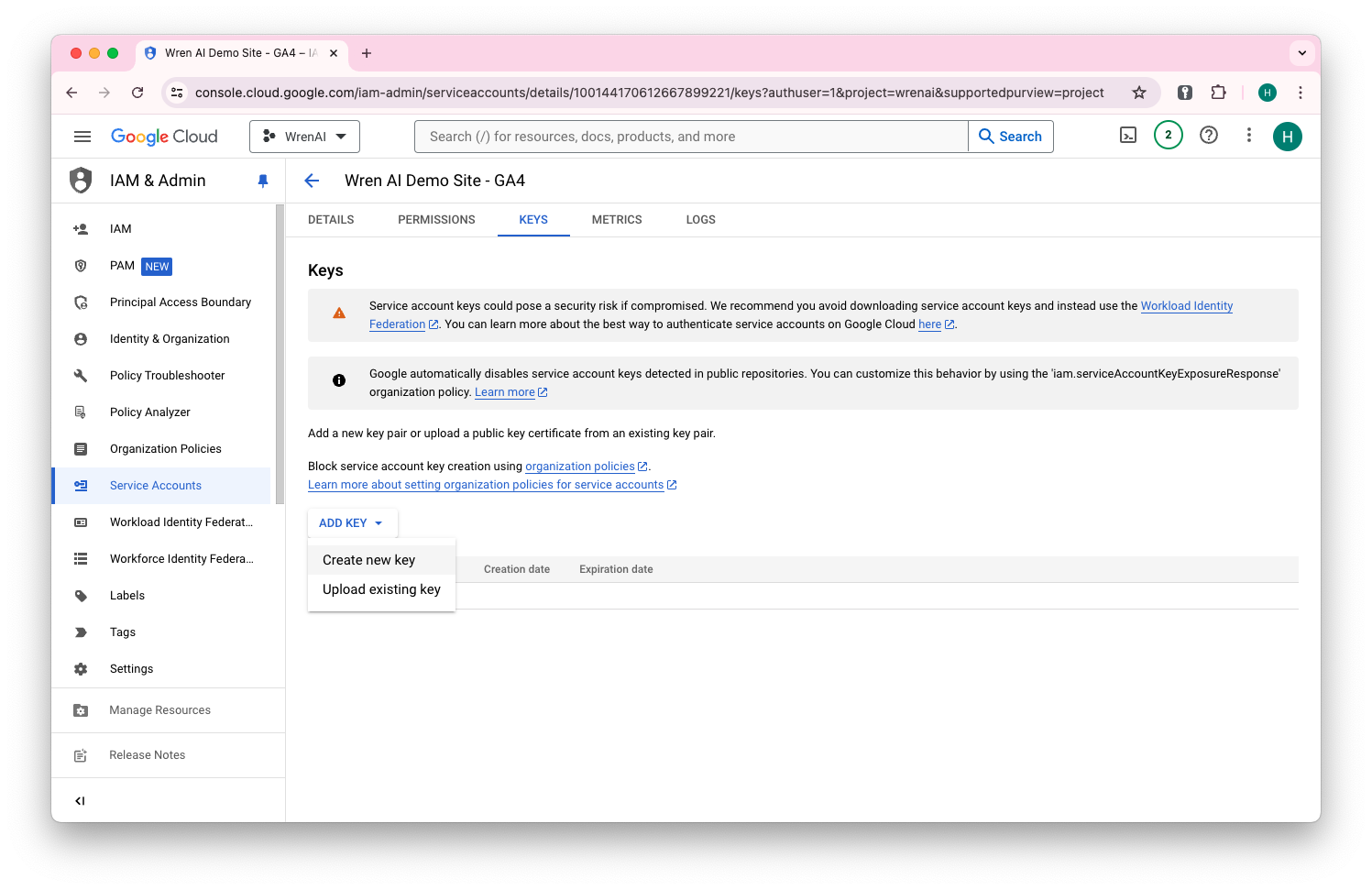Click the Expiration date column header
Viewport: 1372px width, 890px height.
pyautogui.click(x=616, y=569)
